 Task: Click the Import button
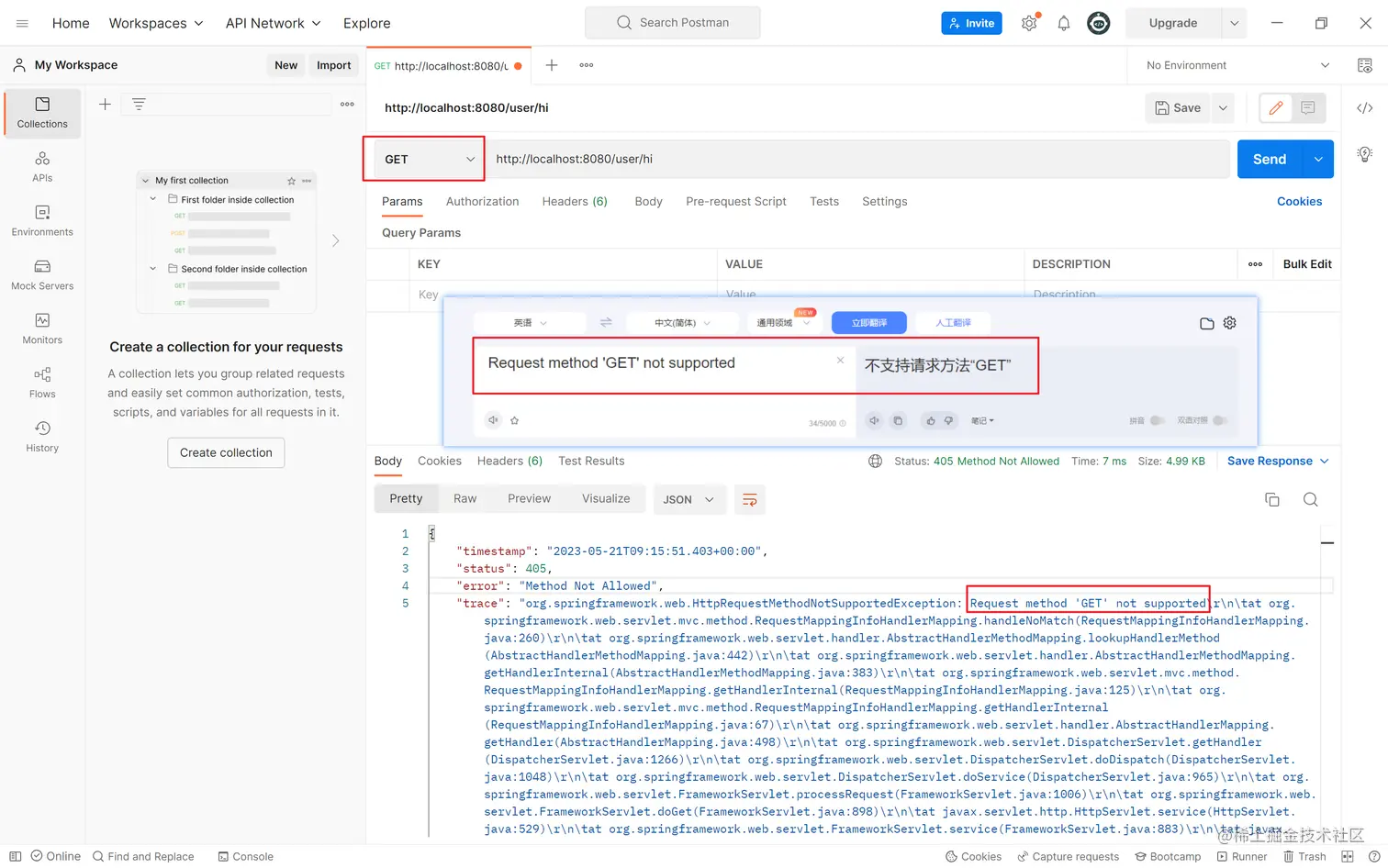coord(334,65)
